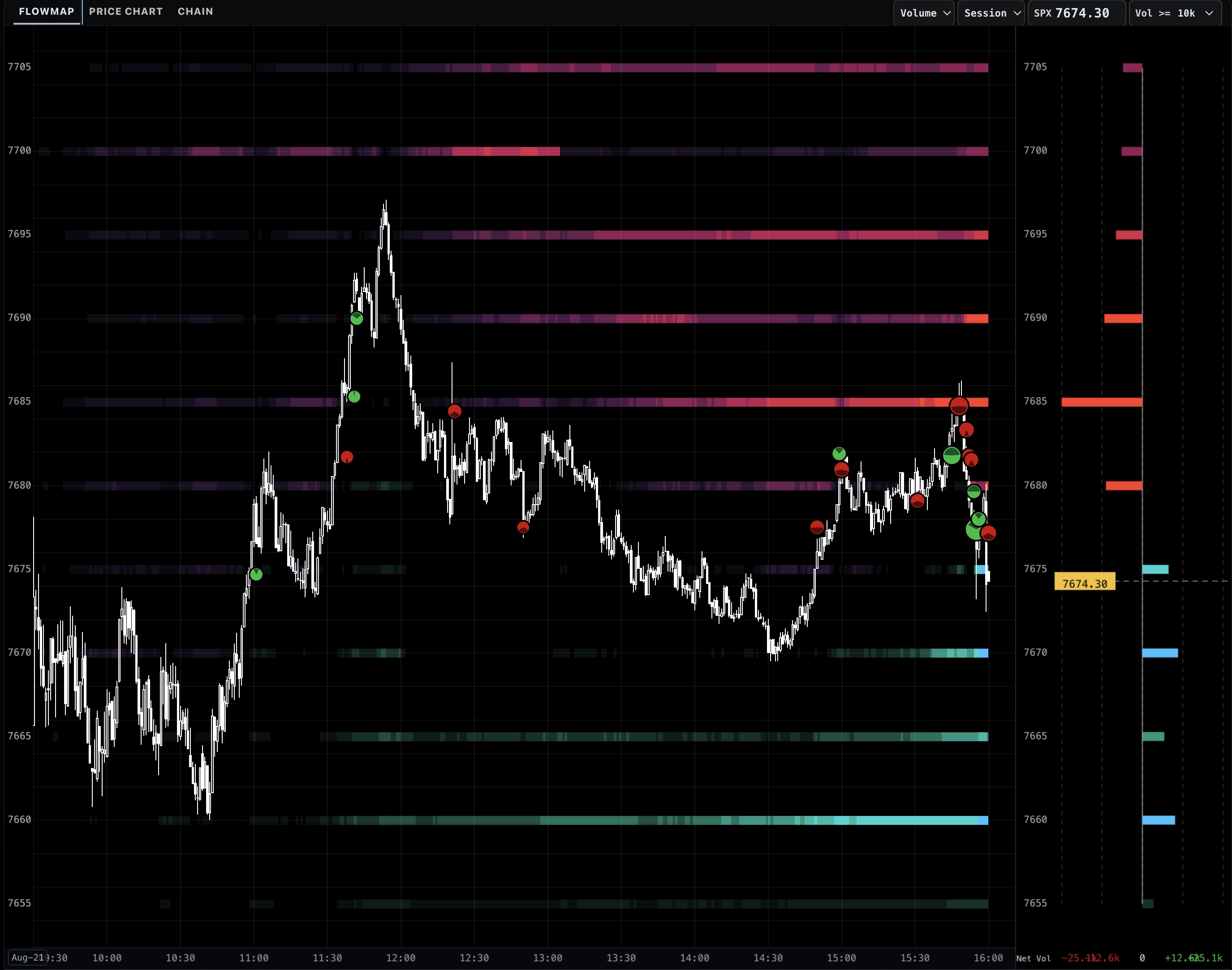This screenshot has height=970, width=1232.
Task: Click the 7695 net volume bar in profile
Action: 1129,235
